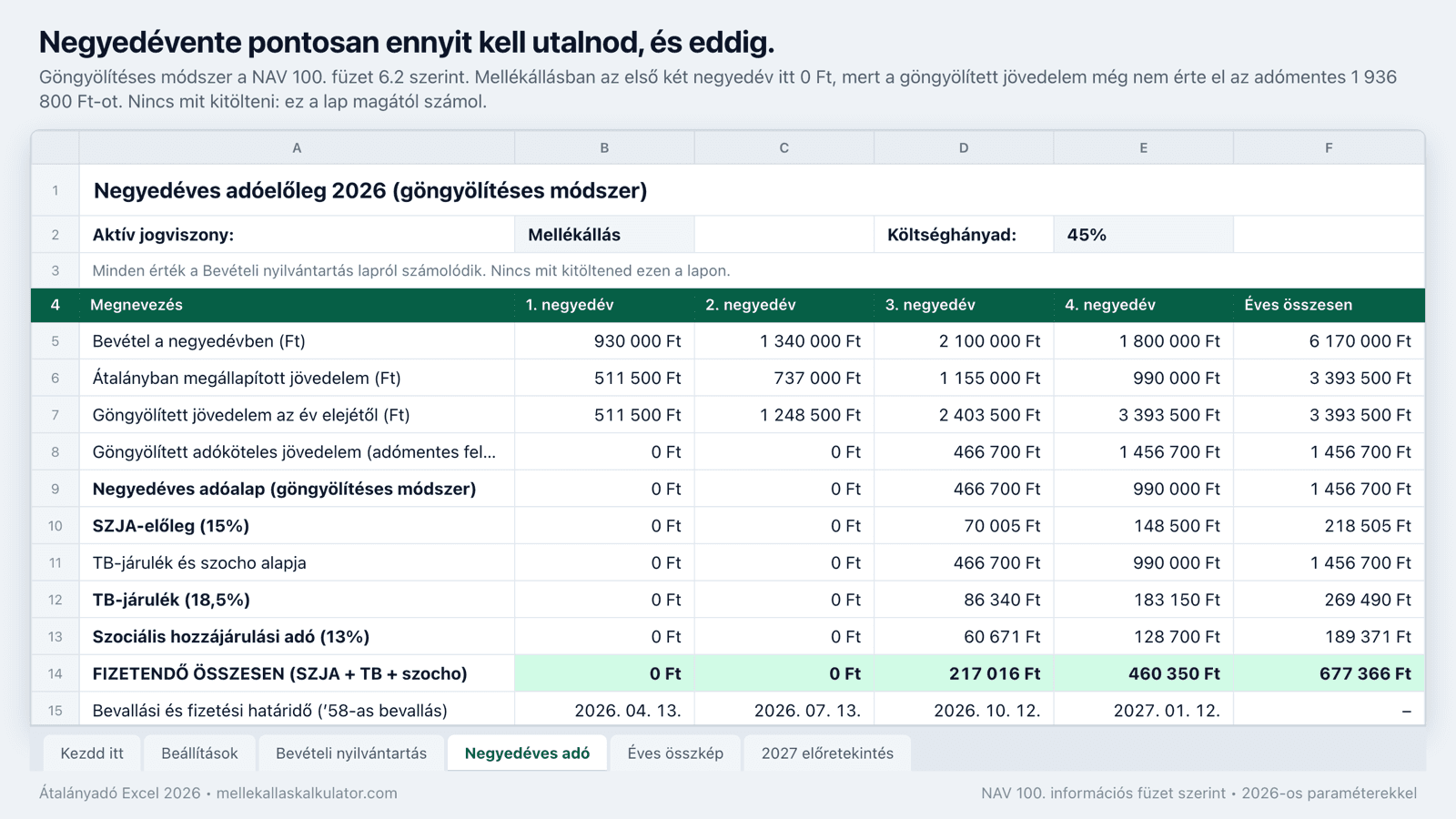The height and width of the screenshot is (819, 1456).
Task: Click the row 4 header number
Action: point(56,305)
